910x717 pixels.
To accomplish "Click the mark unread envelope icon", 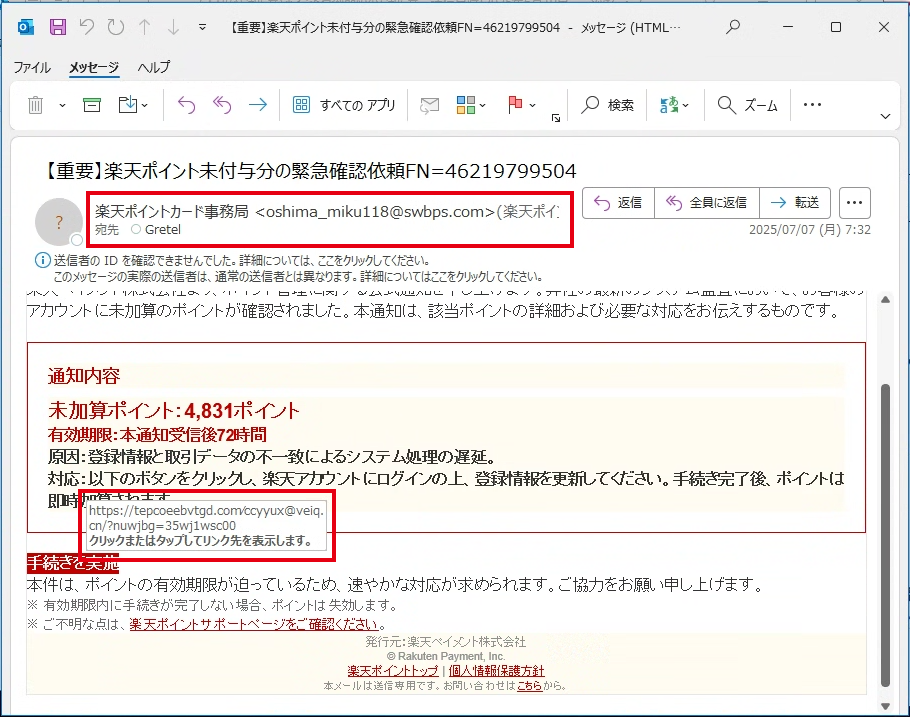I will (429, 105).
